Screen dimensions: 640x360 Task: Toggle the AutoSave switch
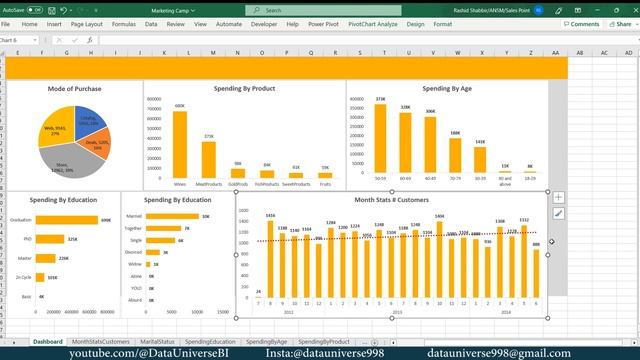[x=35, y=10]
